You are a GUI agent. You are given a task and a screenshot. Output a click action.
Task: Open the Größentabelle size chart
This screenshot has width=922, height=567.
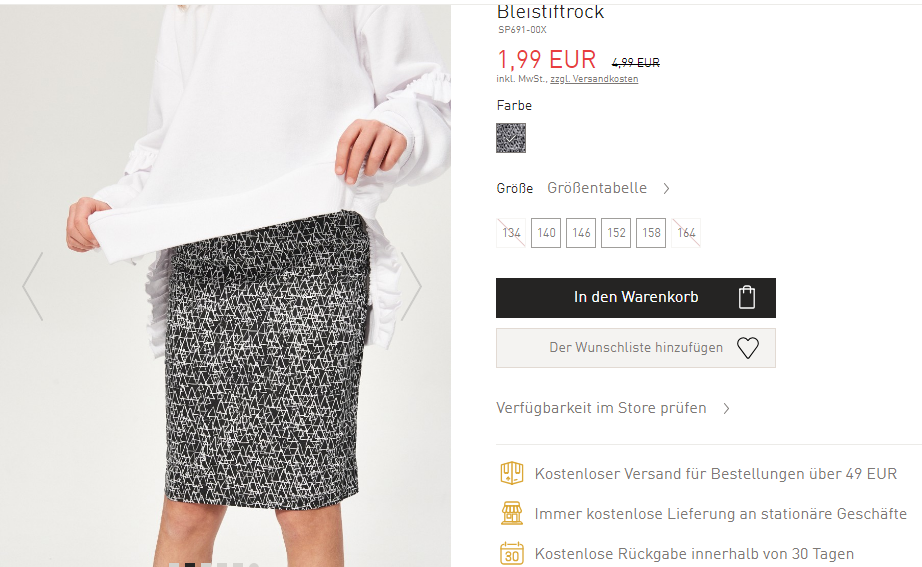pyautogui.click(x=597, y=188)
